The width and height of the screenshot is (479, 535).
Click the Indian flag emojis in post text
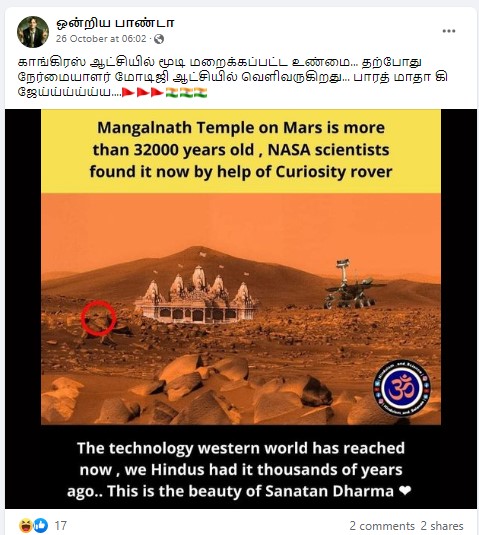pyautogui.click(x=186, y=92)
